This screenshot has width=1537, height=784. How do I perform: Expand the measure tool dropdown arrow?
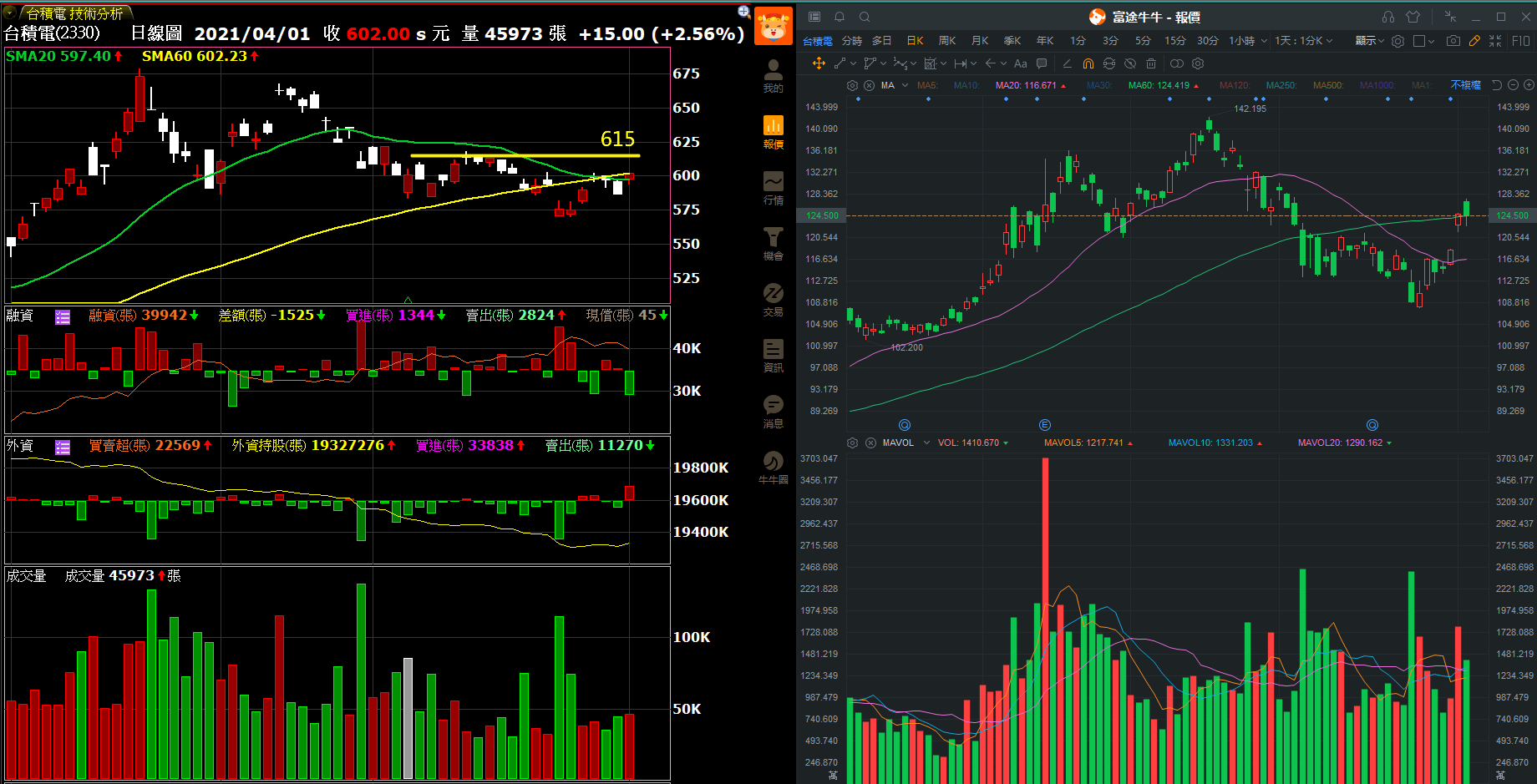(973, 63)
